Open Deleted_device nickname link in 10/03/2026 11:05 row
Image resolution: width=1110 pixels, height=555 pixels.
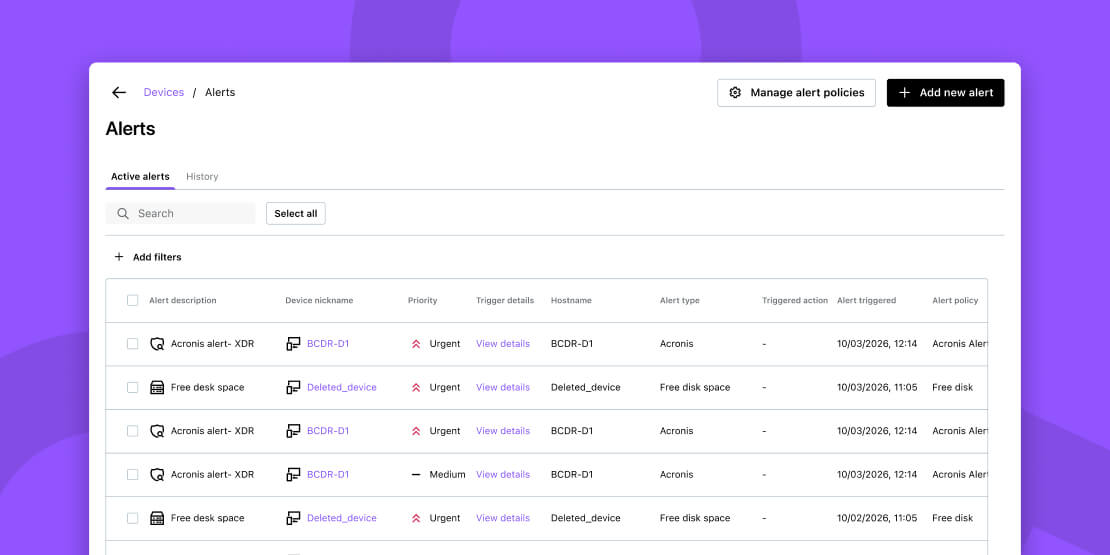point(342,387)
